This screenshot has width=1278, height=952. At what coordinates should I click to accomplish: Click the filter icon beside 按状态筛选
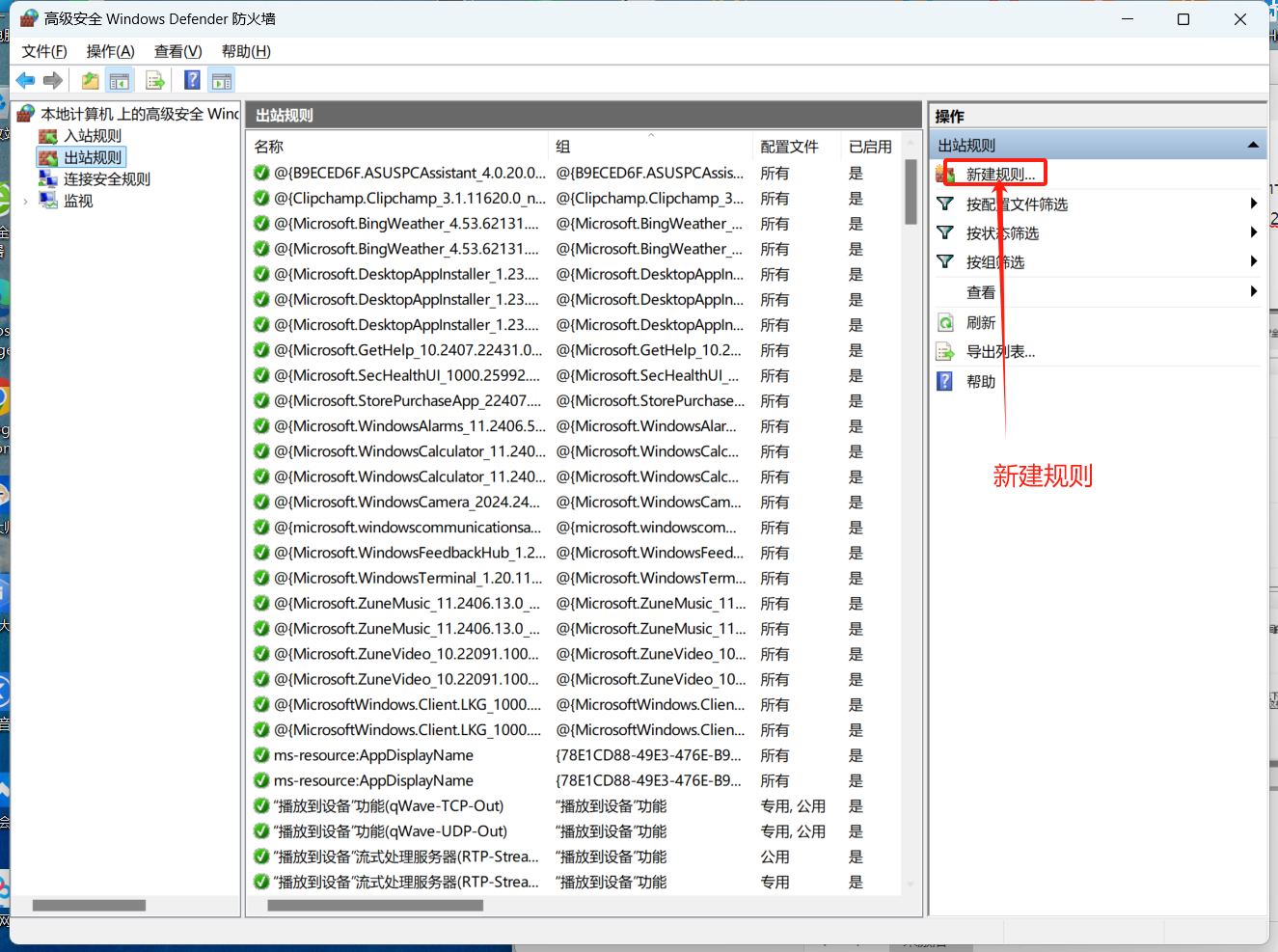pos(945,233)
